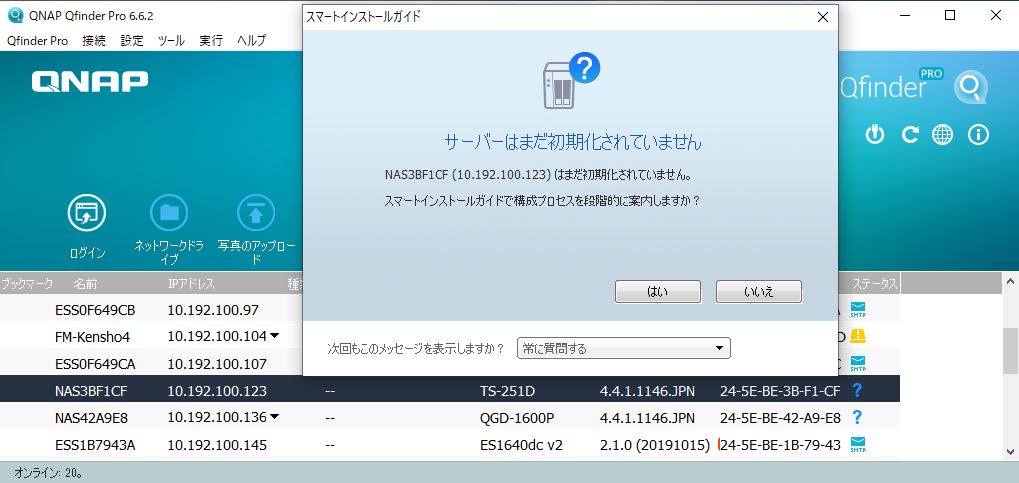Click the power icon in the header
The width and height of the screenshot is (1019, 483).
pos(875,135)
